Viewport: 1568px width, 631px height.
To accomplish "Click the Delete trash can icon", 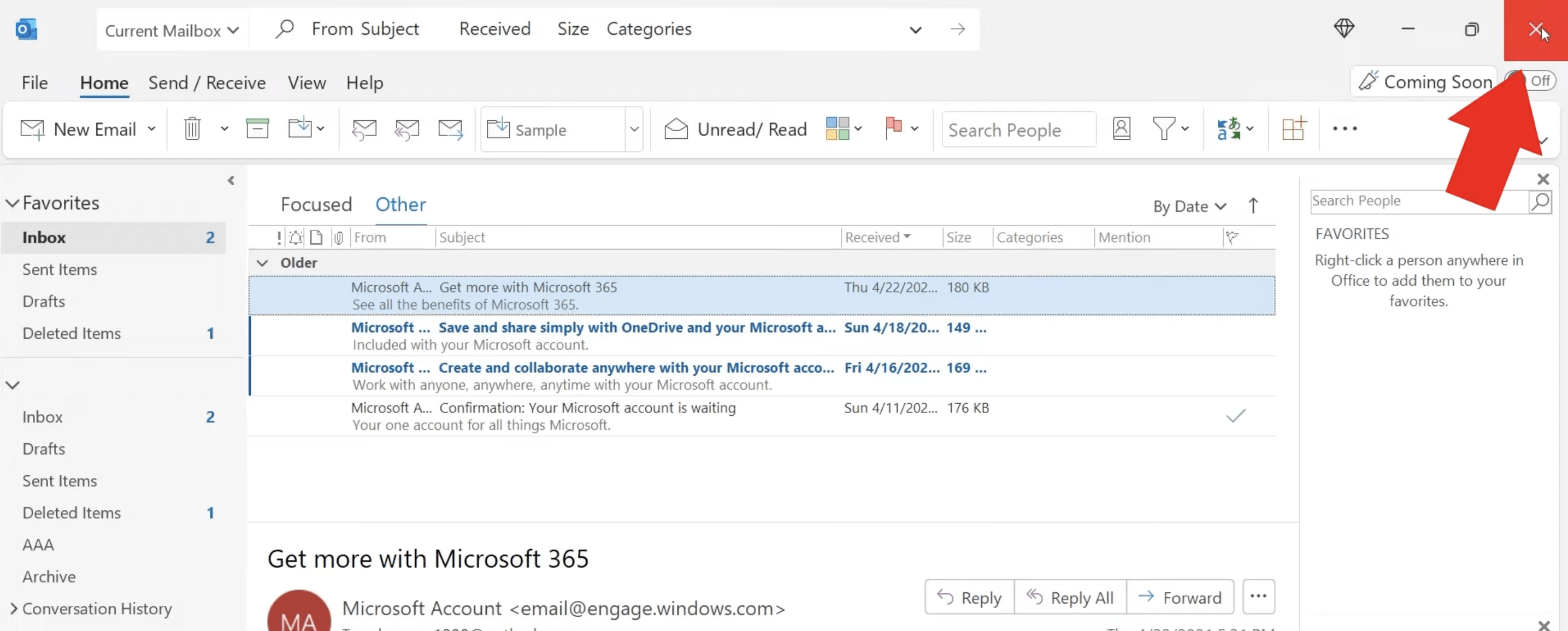I will [192, 128].
